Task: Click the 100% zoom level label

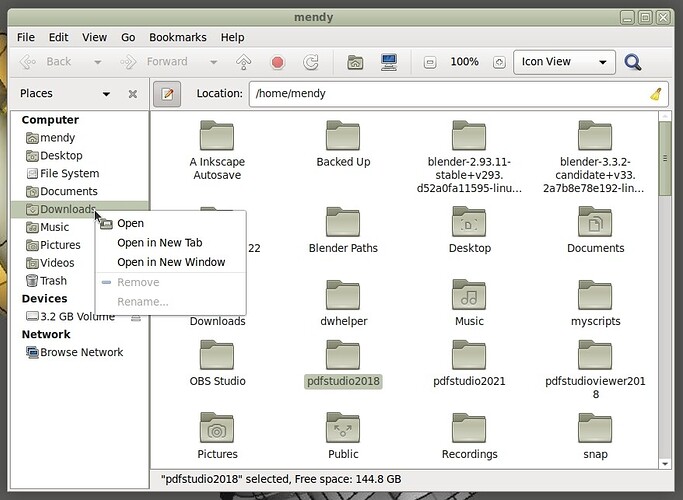Action: click(464, 62)
